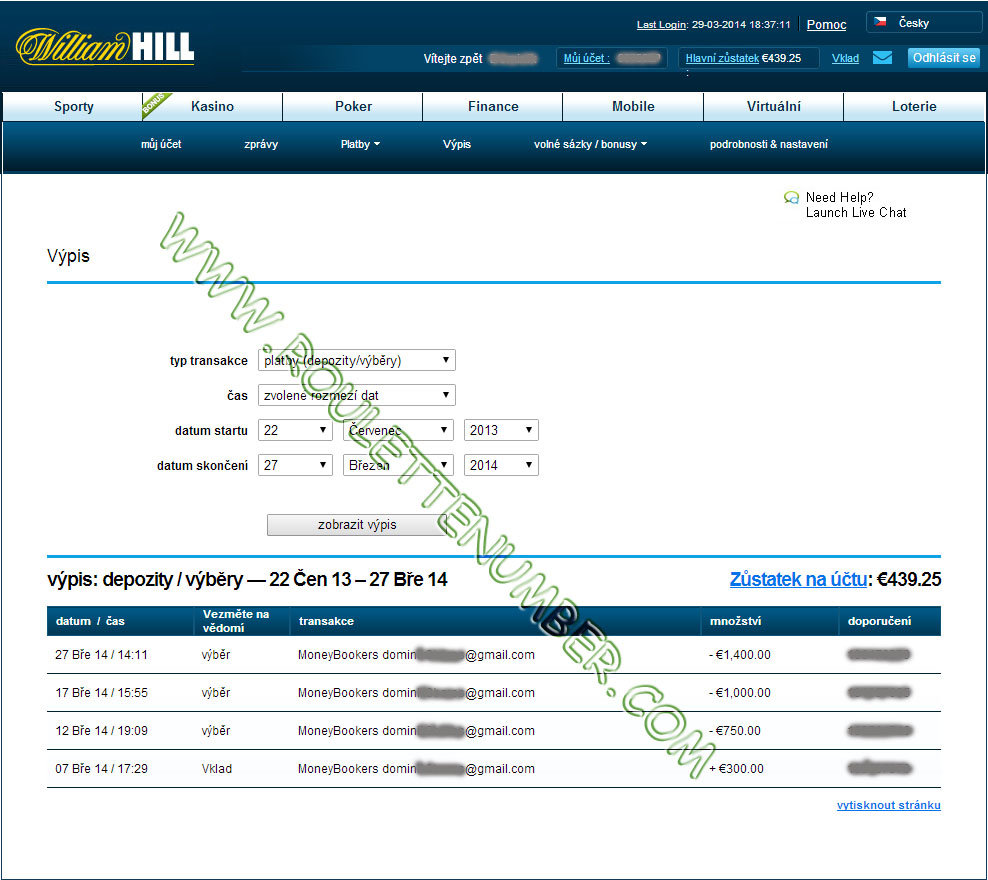
Task: Click the Hlavní zůstatek link
Action: coord(722,58)
